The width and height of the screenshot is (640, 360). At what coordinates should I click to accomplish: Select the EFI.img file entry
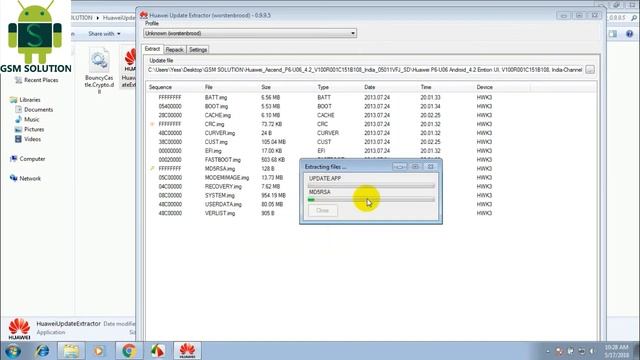coord(213,151)
